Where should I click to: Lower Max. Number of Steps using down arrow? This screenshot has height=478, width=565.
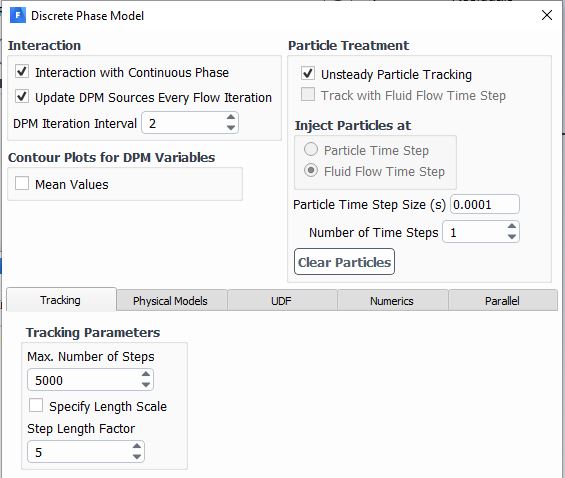(146, 385)
